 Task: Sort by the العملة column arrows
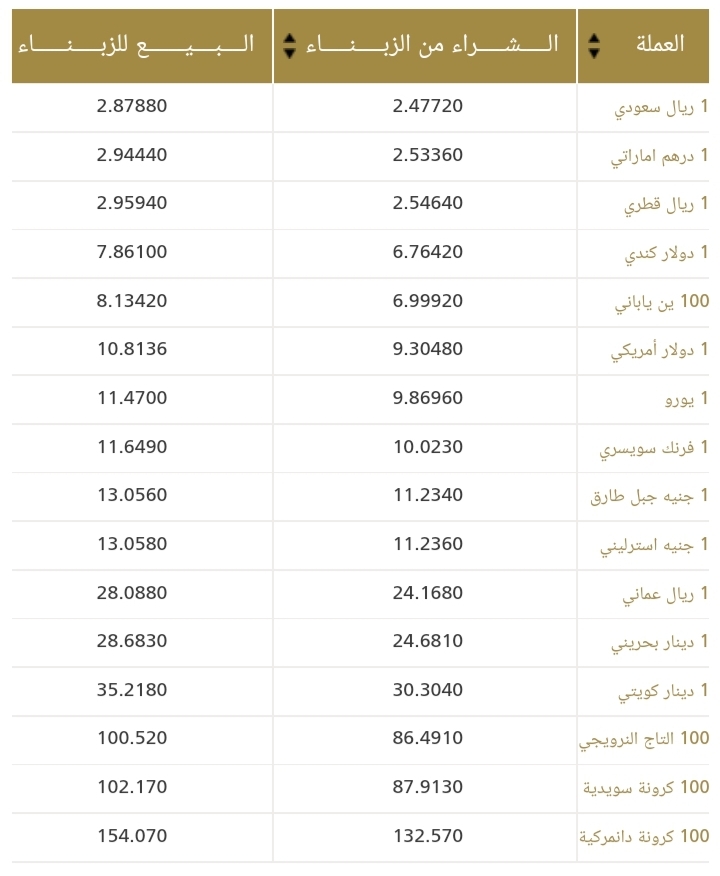pos(594,46)
